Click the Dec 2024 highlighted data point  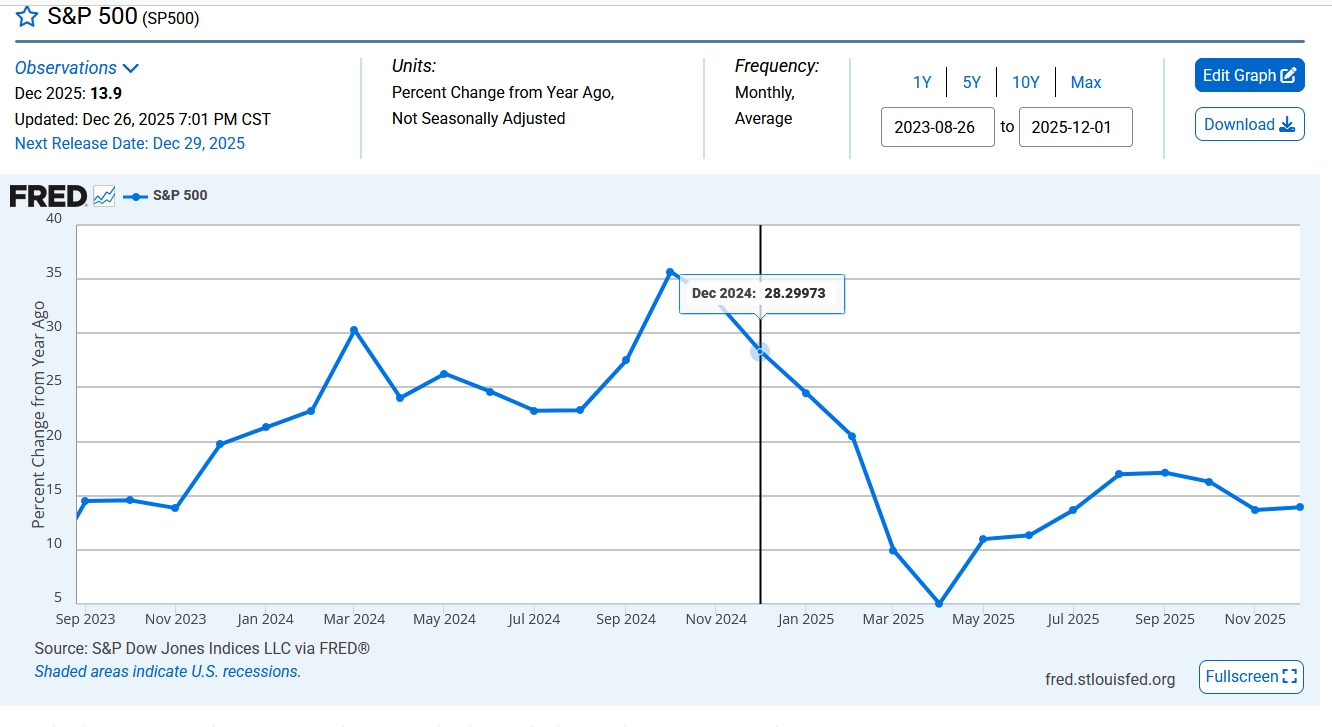760,351
